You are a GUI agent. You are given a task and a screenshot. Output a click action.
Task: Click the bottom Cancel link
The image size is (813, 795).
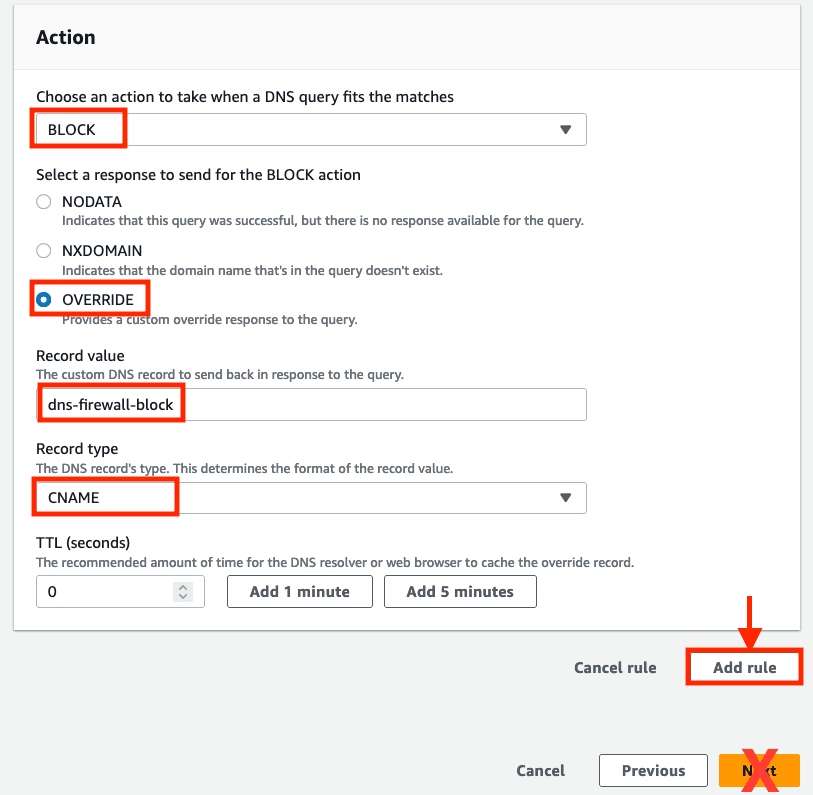[540, 771]
